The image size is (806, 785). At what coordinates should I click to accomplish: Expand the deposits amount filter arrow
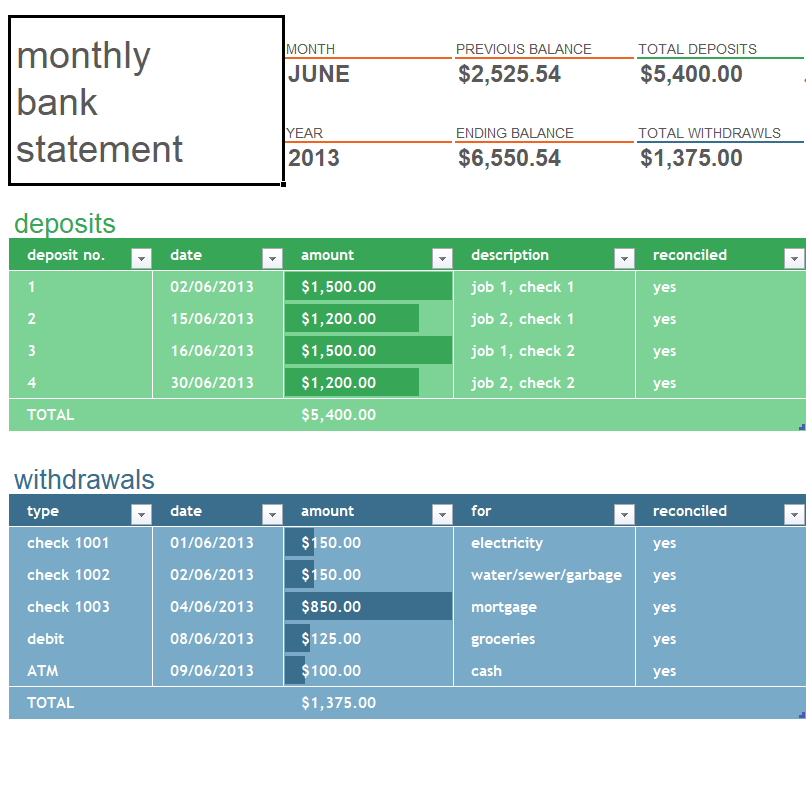[442, 259]
